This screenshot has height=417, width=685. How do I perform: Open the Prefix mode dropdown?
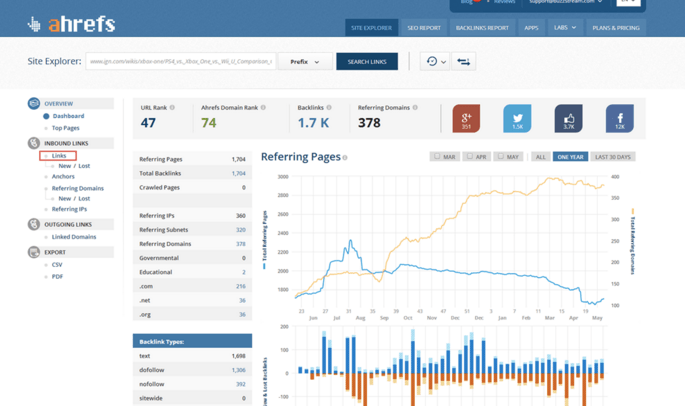pyautogui.click(x=305, y=62)
